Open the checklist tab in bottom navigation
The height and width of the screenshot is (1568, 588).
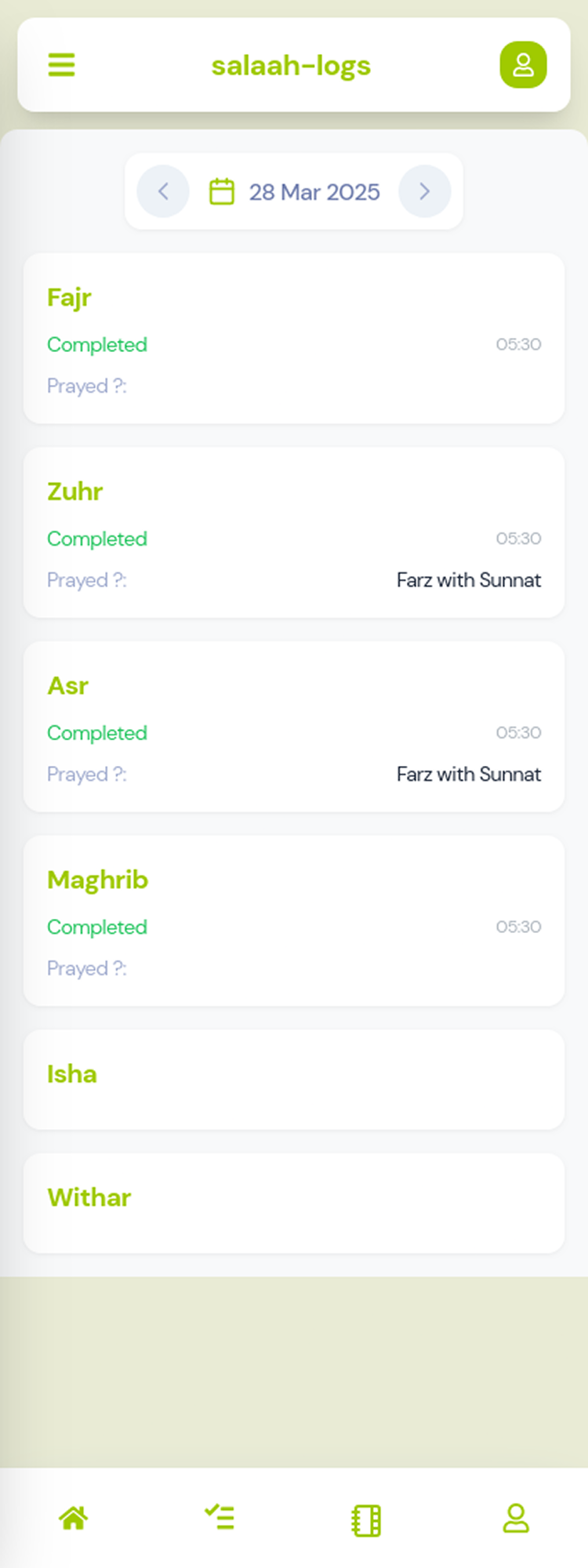pyautogui.click(x=220, y=1517)
